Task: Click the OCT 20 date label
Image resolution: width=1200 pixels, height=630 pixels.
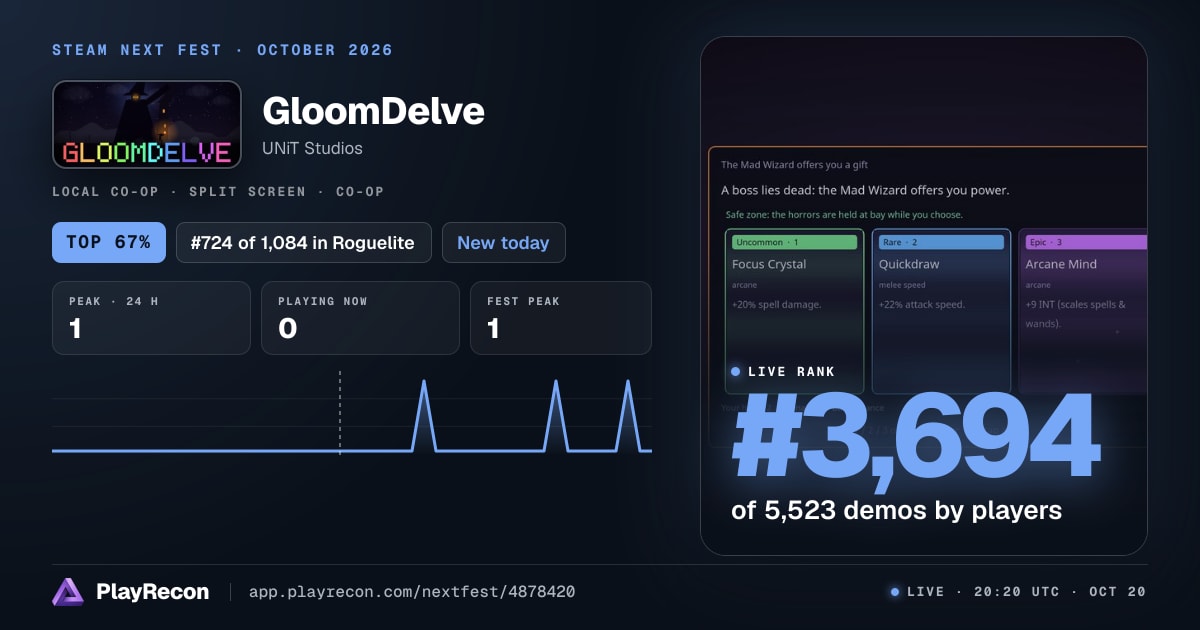Action: pos(1117,592)
